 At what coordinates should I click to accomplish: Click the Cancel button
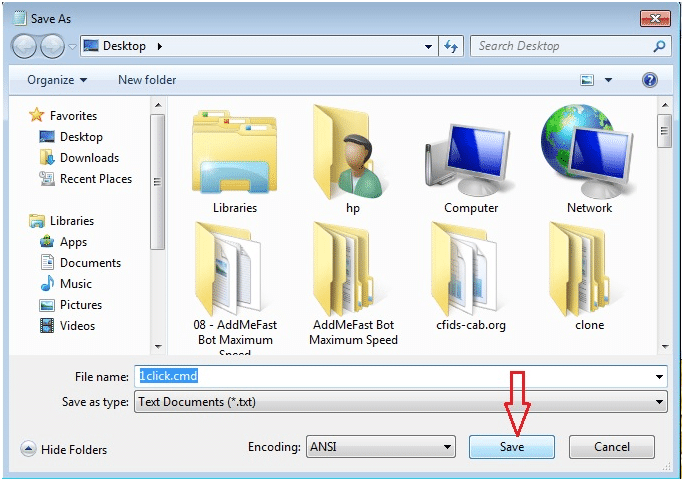click(x=611, y=447)
